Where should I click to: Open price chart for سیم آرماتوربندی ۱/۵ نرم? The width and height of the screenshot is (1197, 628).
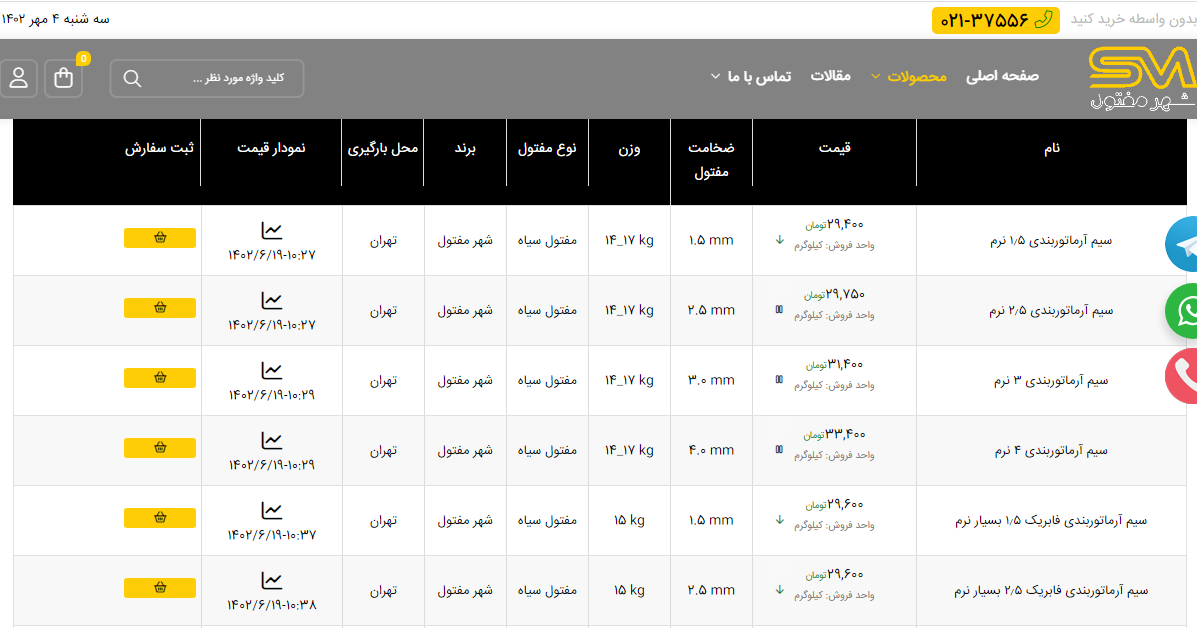coord(271,231)
